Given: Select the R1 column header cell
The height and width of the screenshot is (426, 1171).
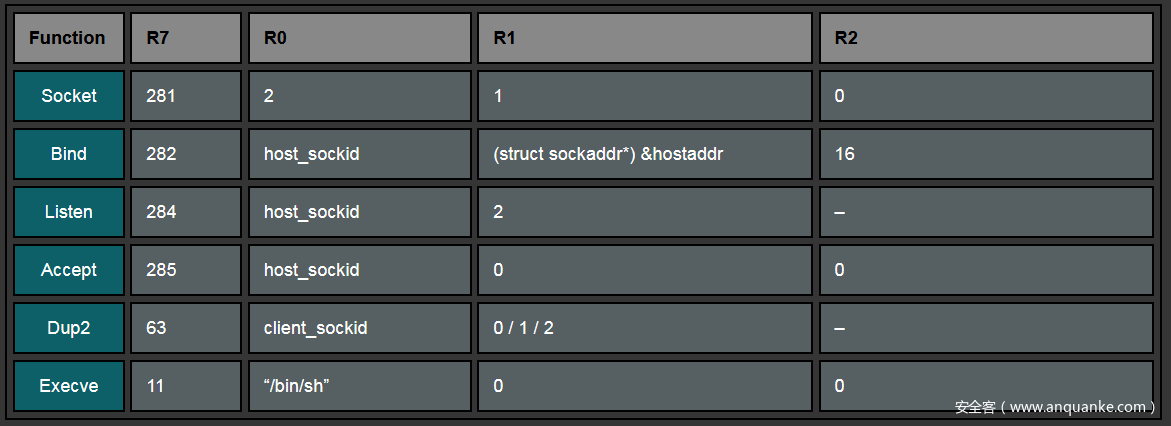Looking at the screenshot, I should click(645, 38).
